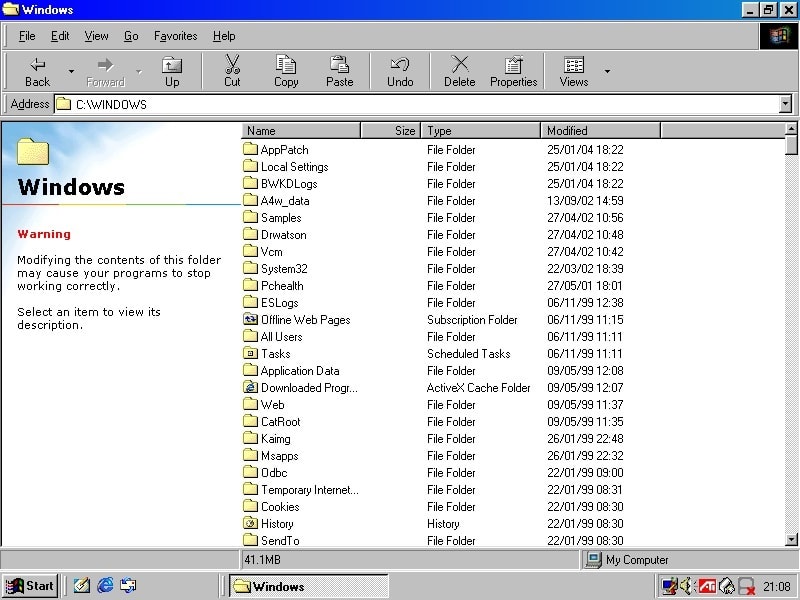Click the Paste clipboard icon
Image resolution: width=800 pixels, height=600 pixels.
[339, 71]
